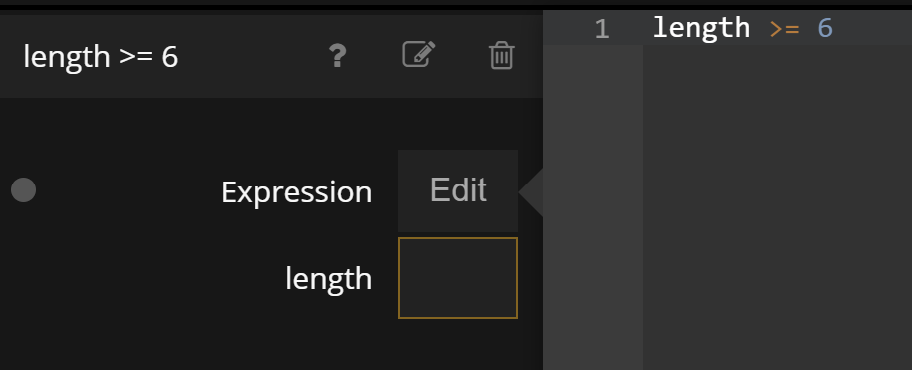
Task: Click the length property label
Action: [329, 279]
